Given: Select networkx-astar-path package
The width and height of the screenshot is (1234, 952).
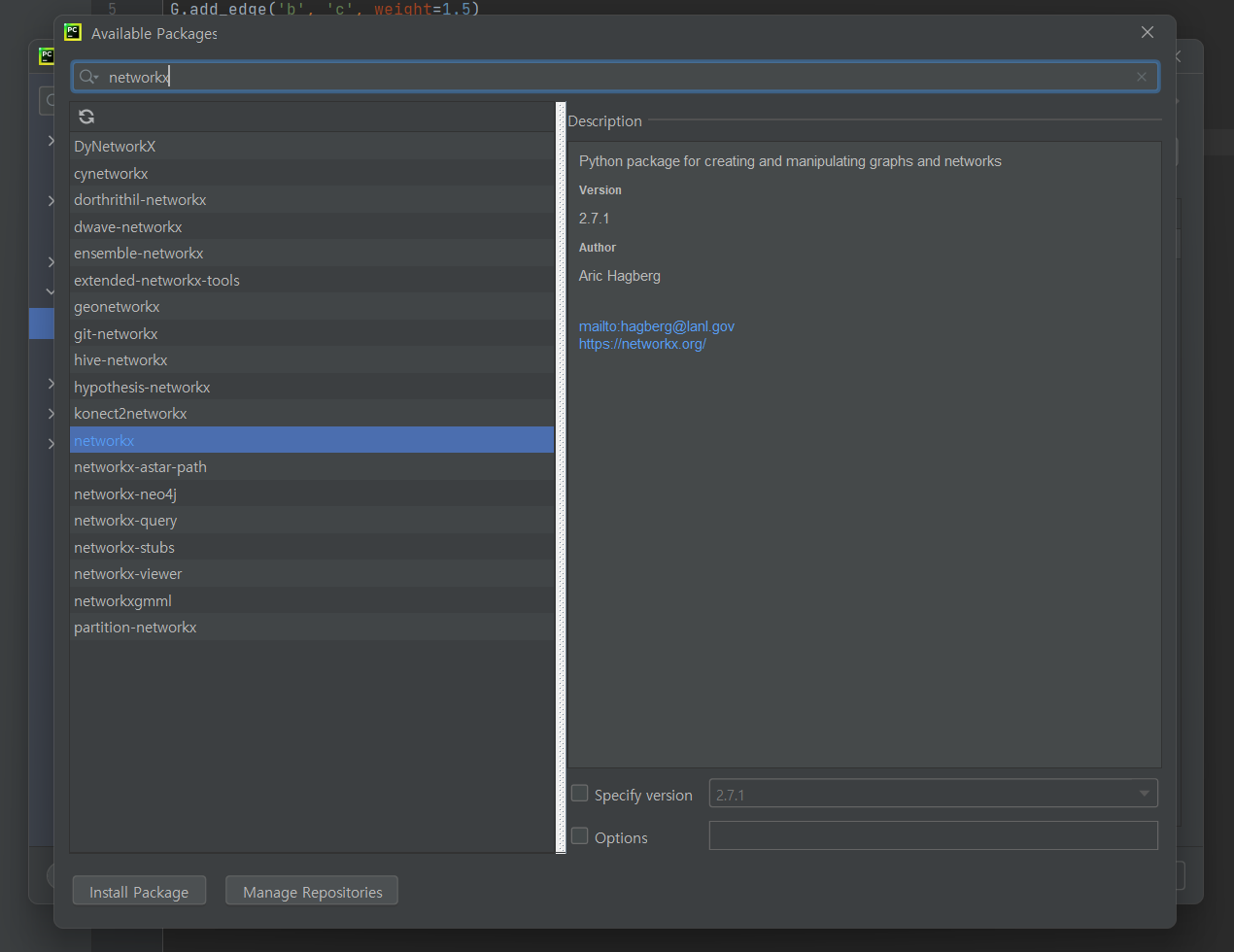Looking at the screenshot, I should coord(312,467).
